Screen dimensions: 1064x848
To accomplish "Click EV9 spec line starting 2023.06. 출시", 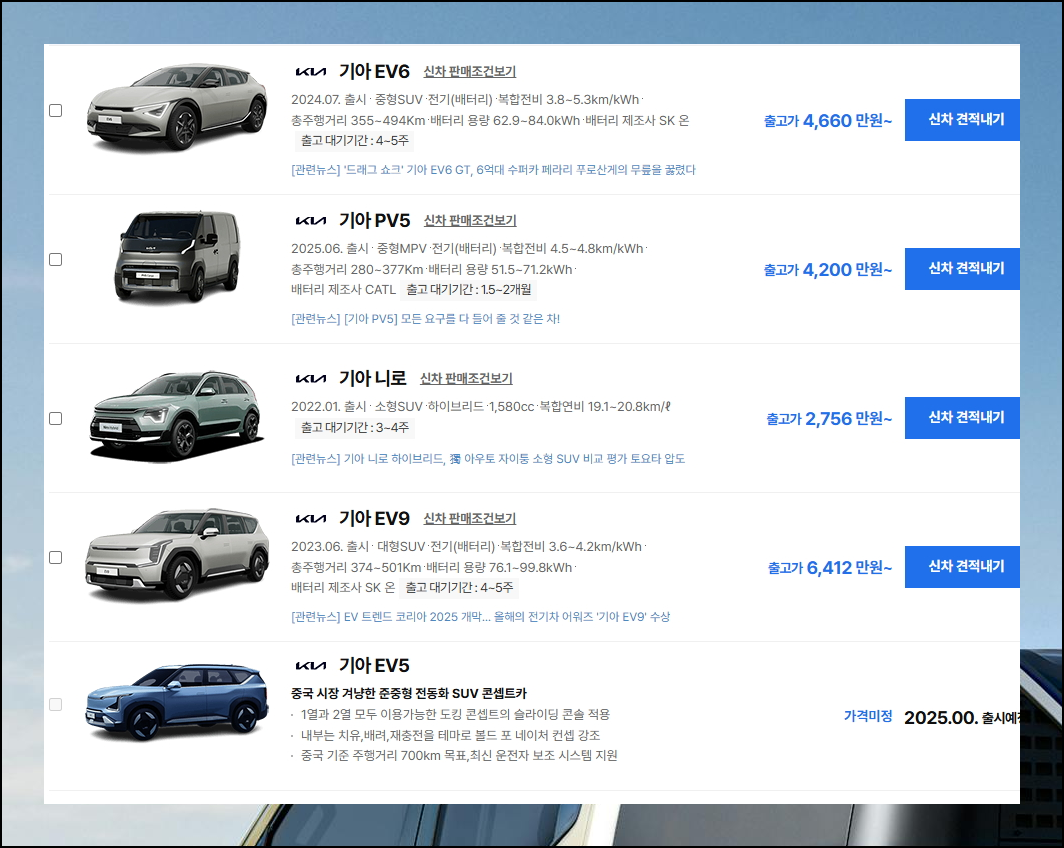I will click(468, 547).
